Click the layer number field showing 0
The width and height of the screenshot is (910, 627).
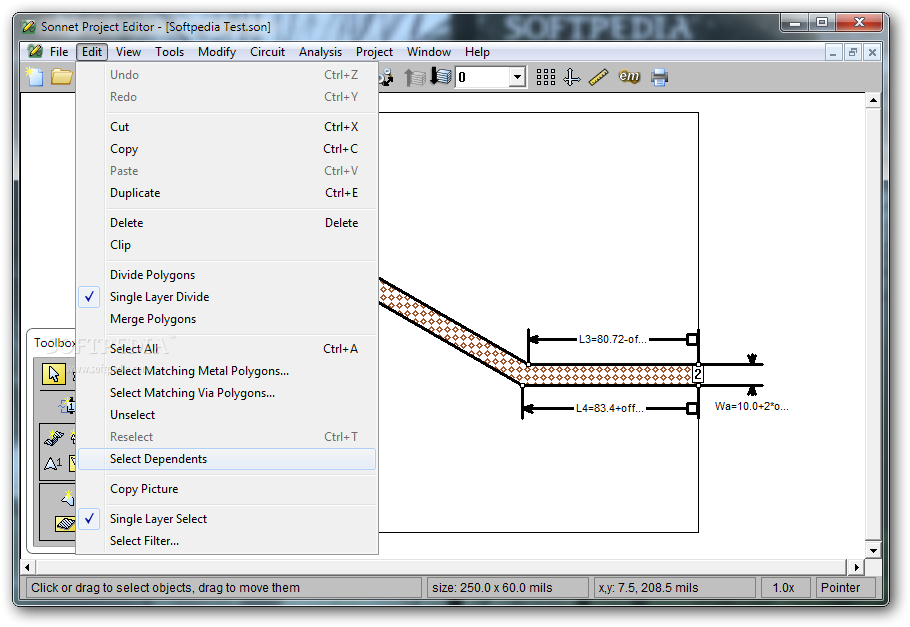click(482, 77)
